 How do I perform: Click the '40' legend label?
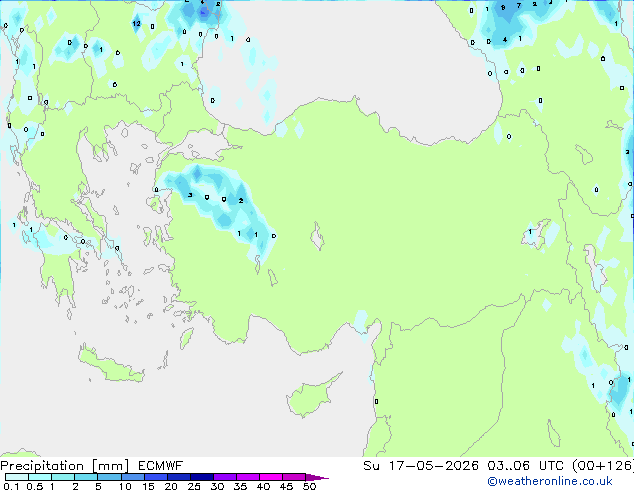[263, 486]
